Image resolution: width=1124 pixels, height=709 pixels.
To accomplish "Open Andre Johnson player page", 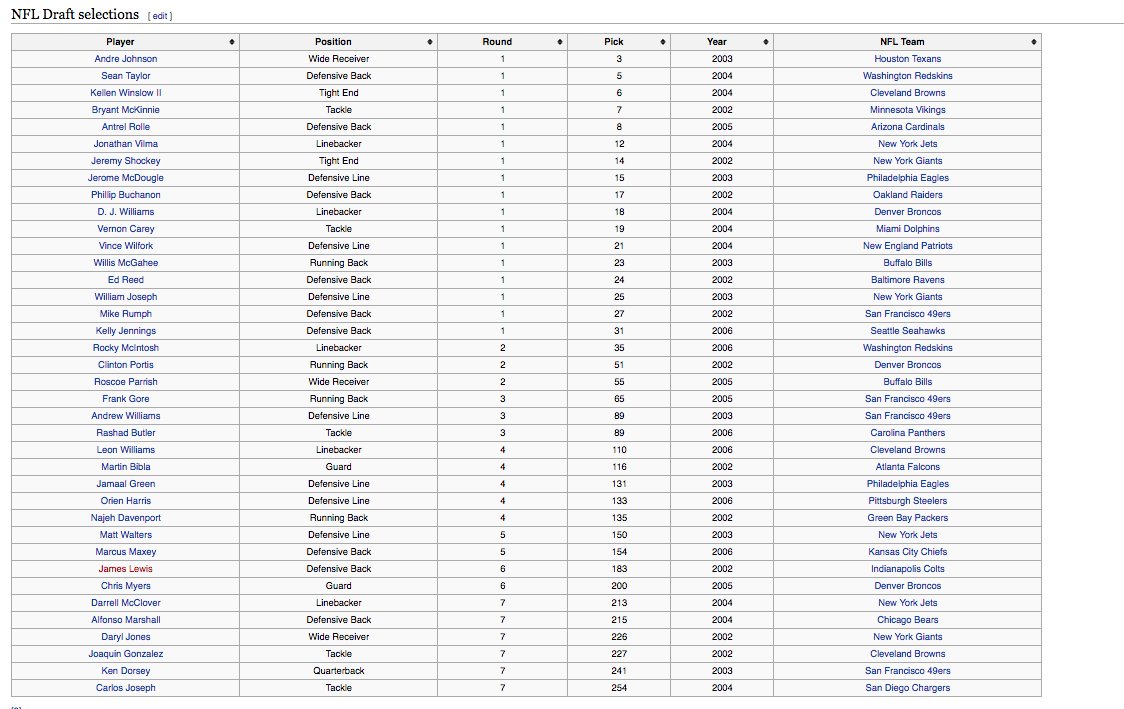I will coord(125,59).
